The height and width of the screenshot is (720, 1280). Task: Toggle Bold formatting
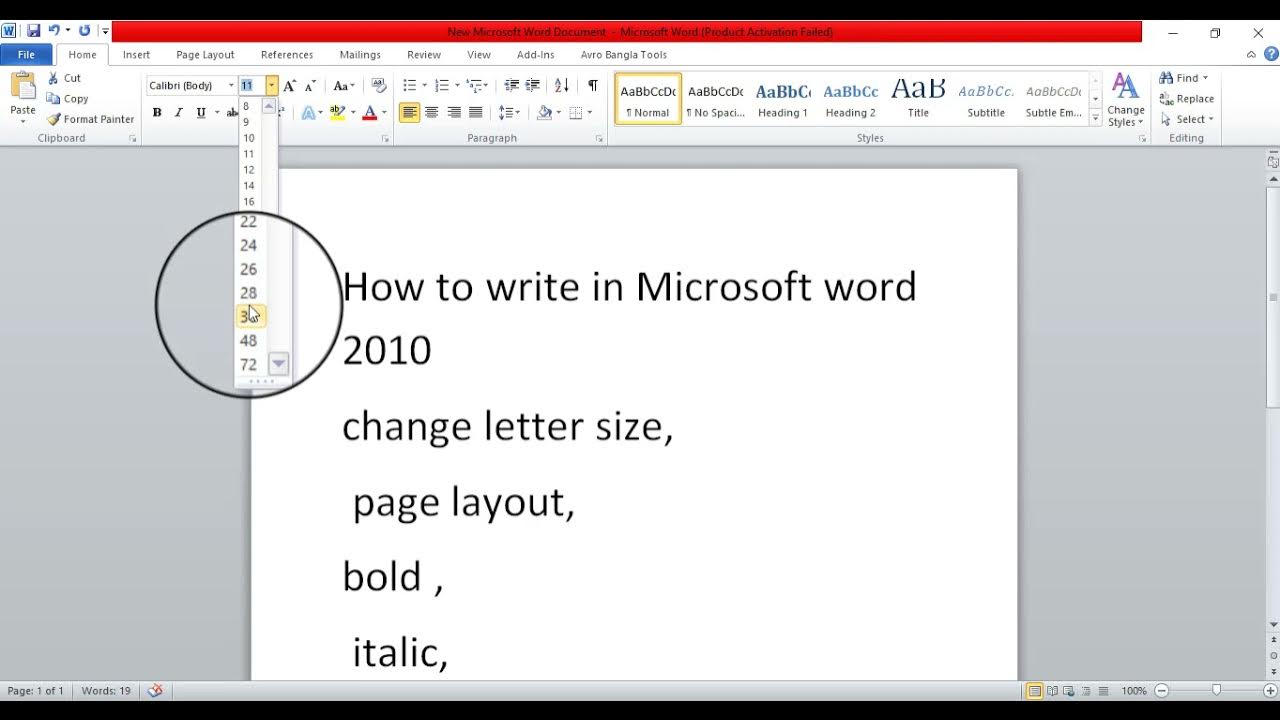157,113
